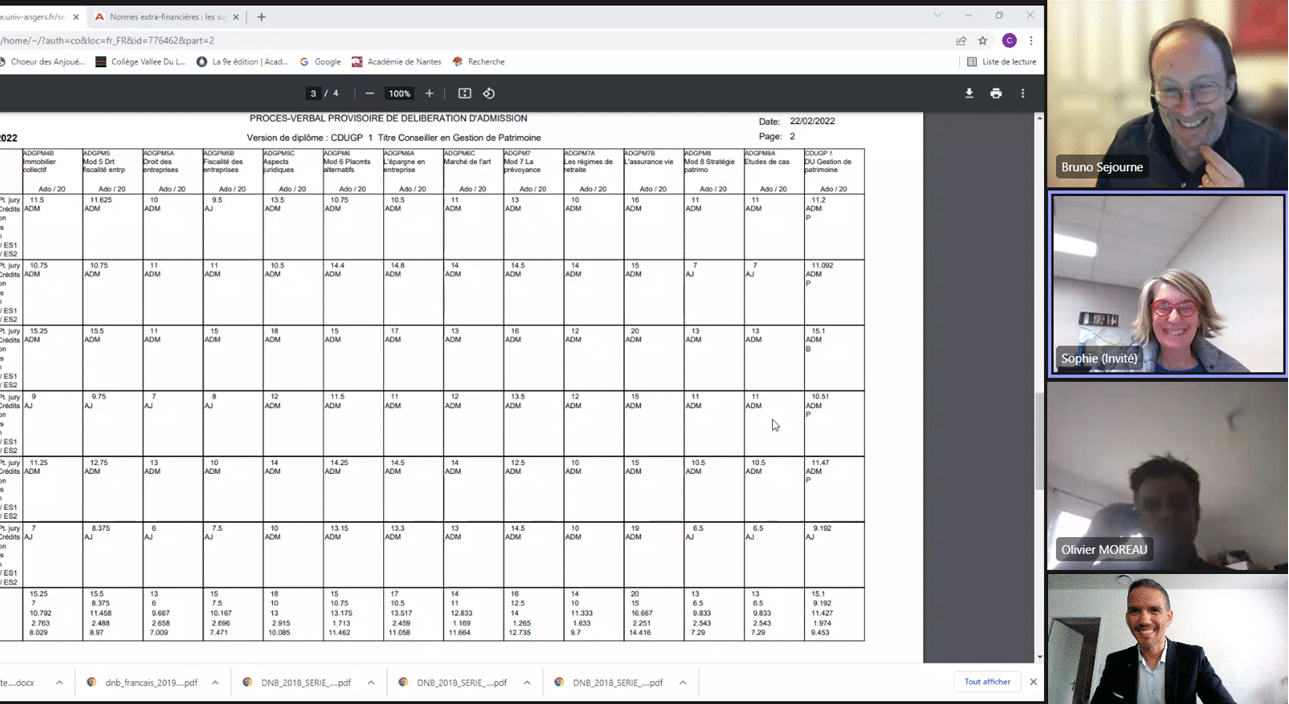Open the Liste de lecture panel

point(1001,61)
